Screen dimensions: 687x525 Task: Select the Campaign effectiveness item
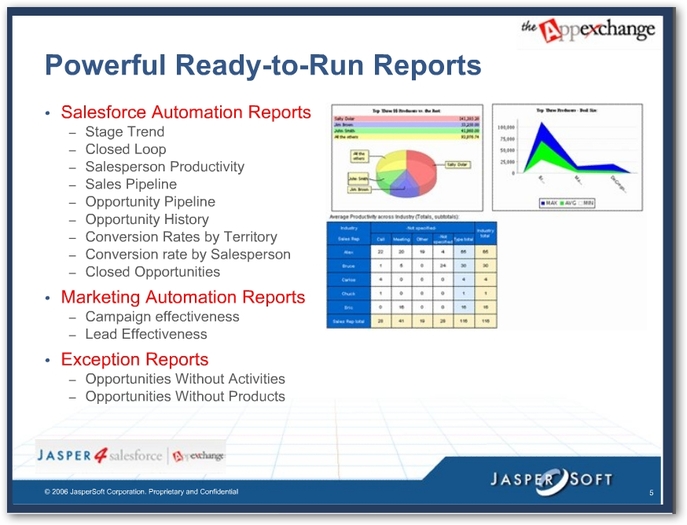pyautogui.click(x=162, y=316)
